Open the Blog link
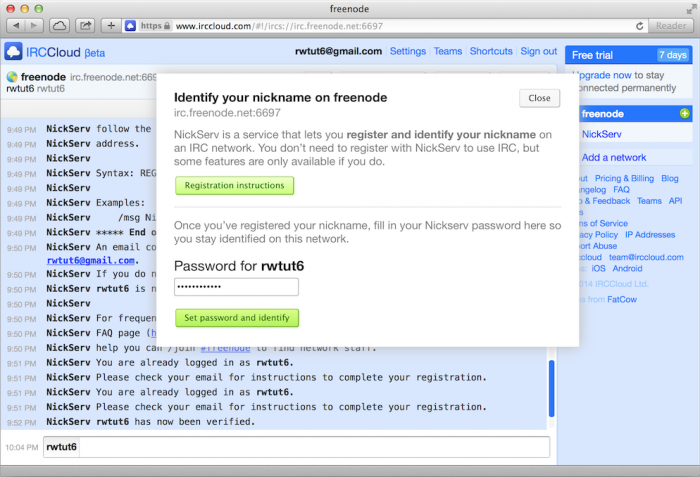The image size is (700, 477). (670, 178)
